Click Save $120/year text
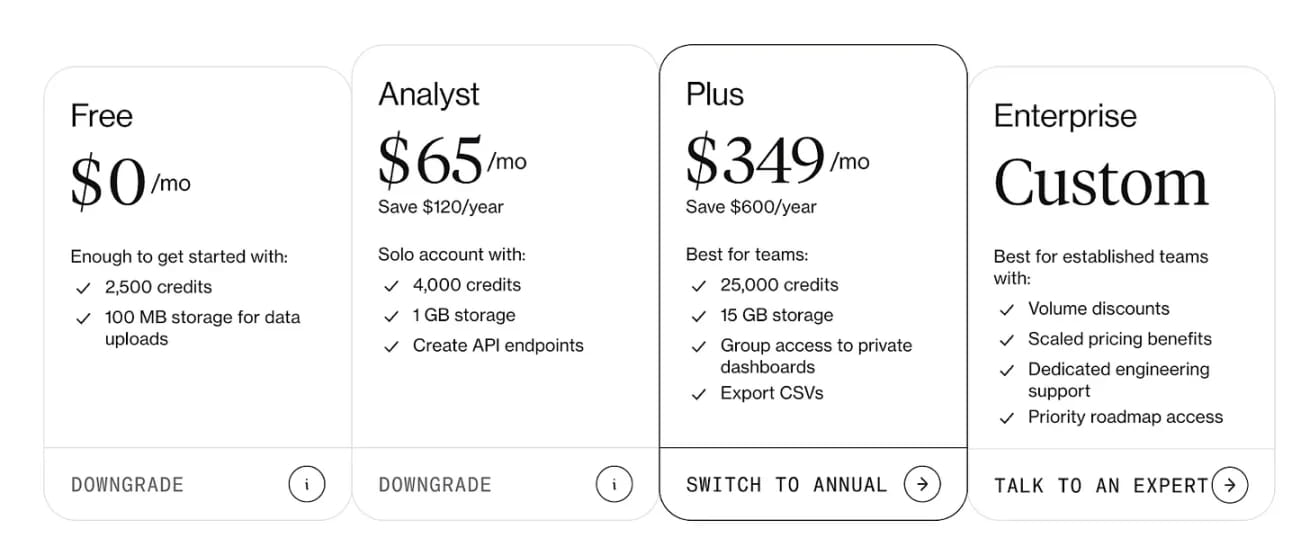 [441, 207]
